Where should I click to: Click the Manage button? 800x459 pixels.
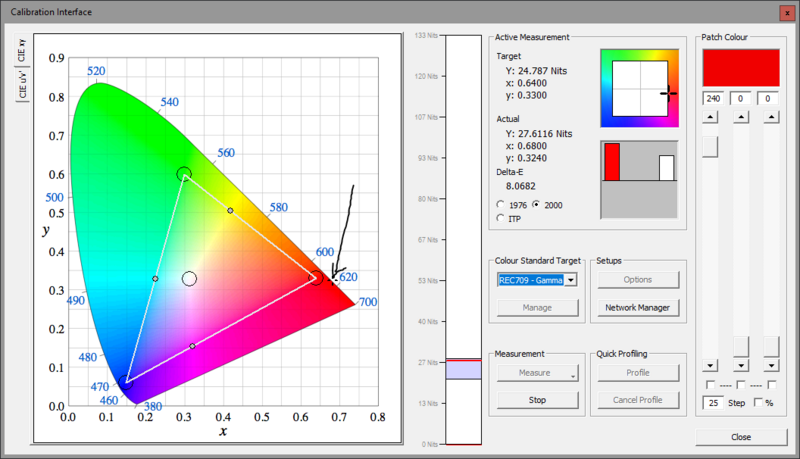coord(537,308)
